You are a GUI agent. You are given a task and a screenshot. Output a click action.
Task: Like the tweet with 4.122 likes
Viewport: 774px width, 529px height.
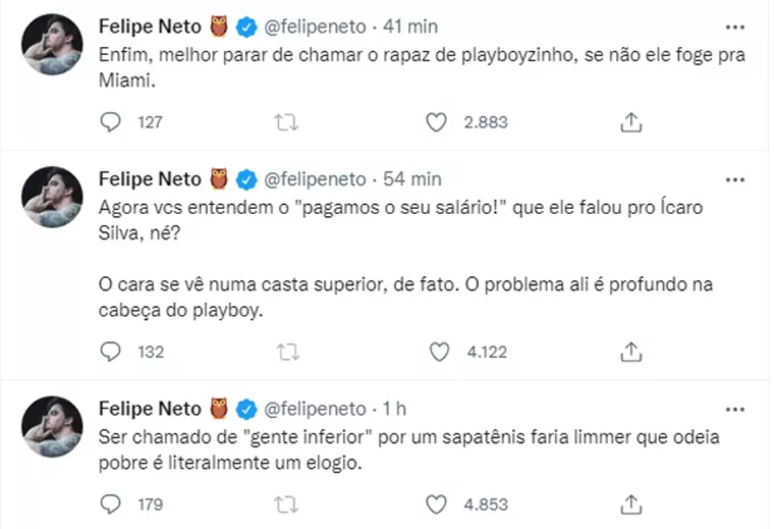pos(436,351)
